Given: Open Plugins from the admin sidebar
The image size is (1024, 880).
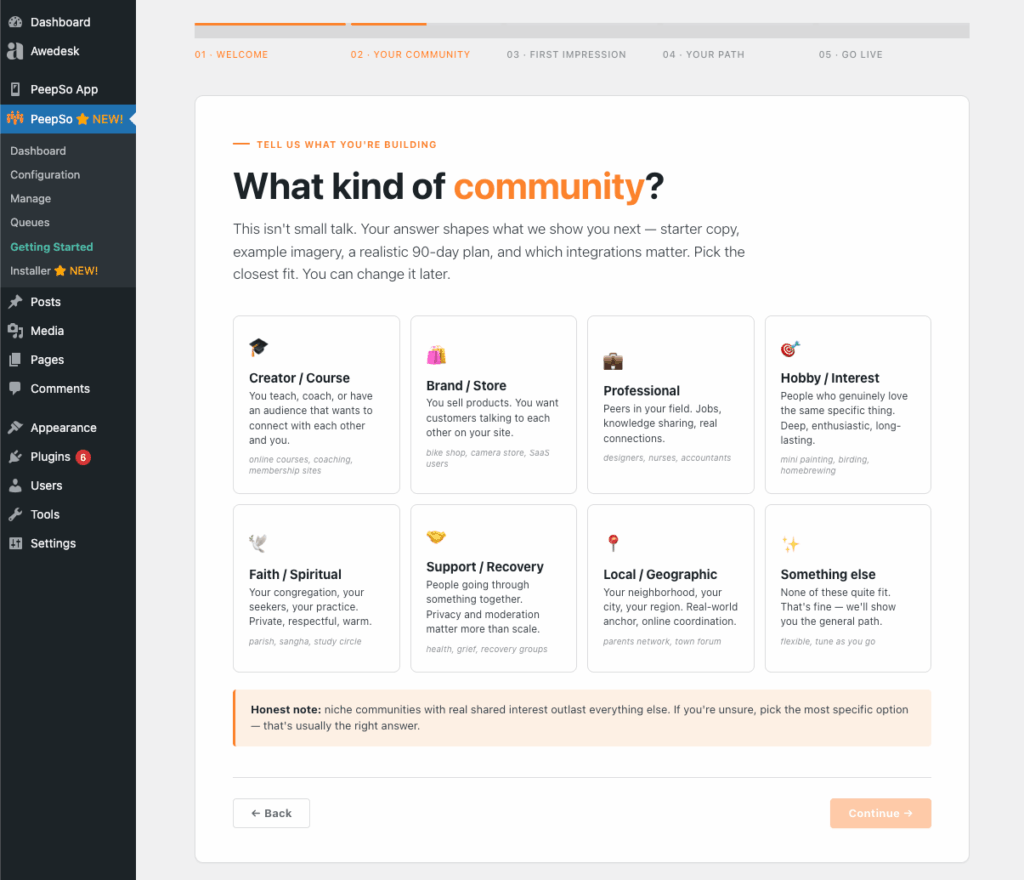Looking at the screenshot, I should [50, 457].
